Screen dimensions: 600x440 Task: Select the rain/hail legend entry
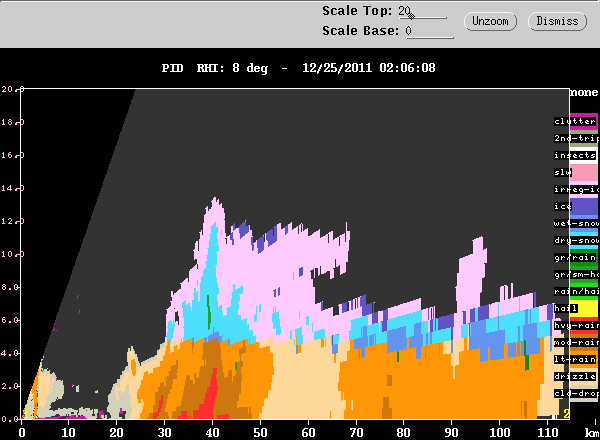tap(574, 291)
